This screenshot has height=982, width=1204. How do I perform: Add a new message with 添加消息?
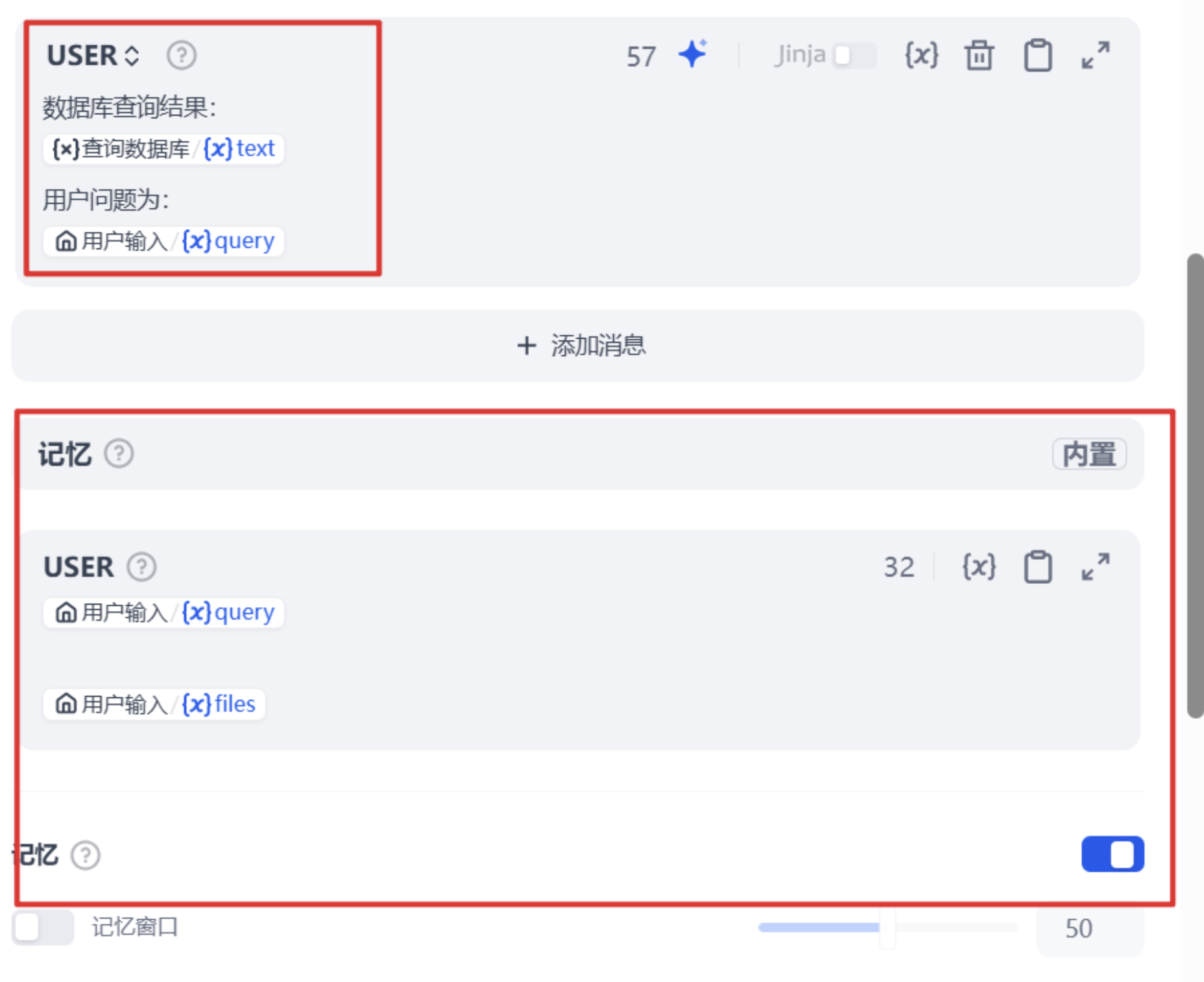[578, 346]
